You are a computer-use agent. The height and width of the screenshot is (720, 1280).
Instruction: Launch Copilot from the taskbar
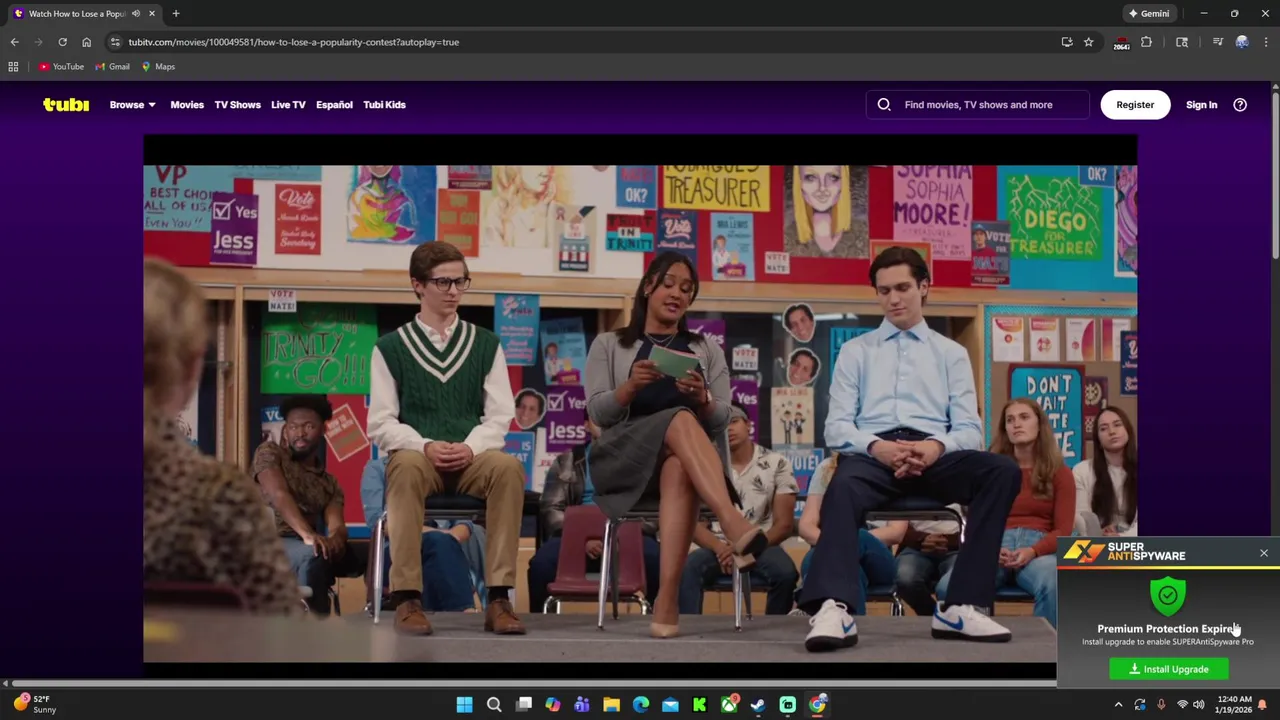pos(552,705)
